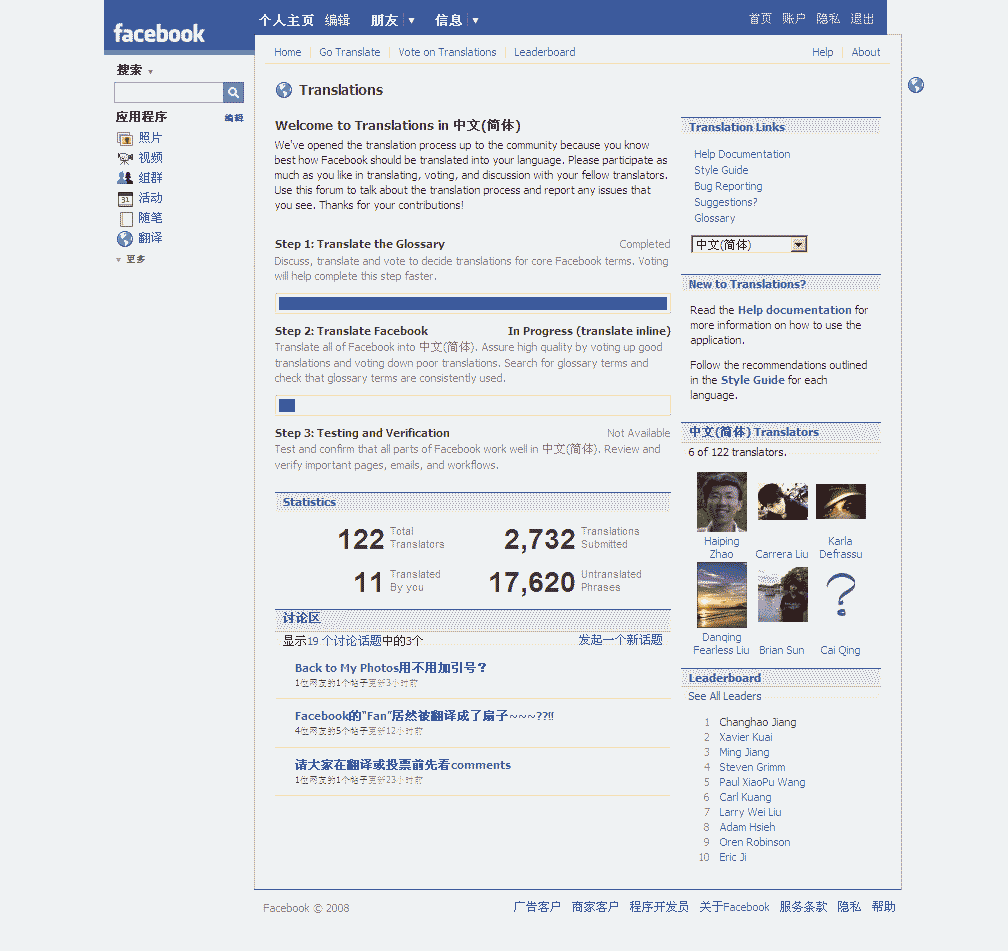Open topic about Fan translated as 扇子

424,716
